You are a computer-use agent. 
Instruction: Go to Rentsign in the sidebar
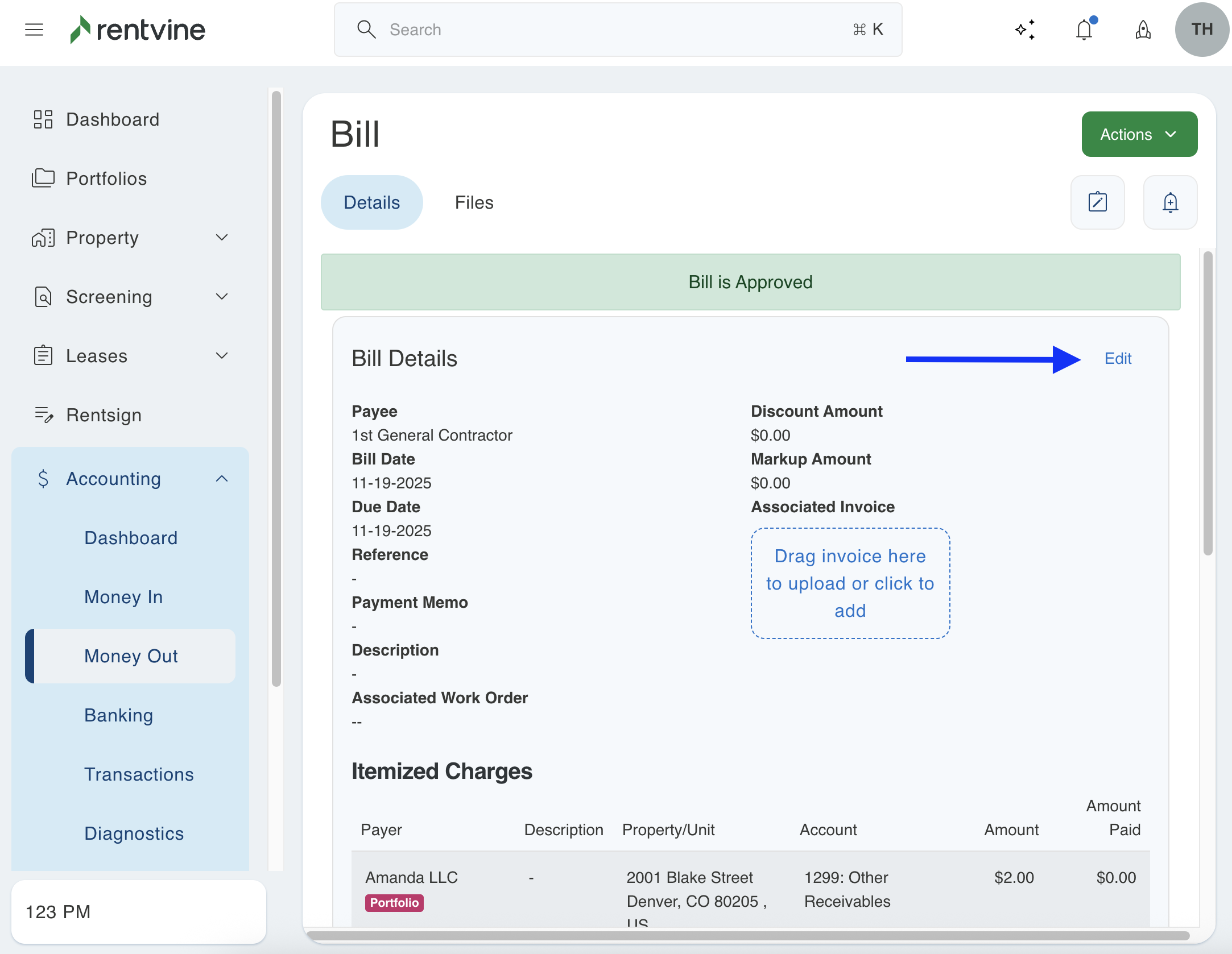click(104, 415)
